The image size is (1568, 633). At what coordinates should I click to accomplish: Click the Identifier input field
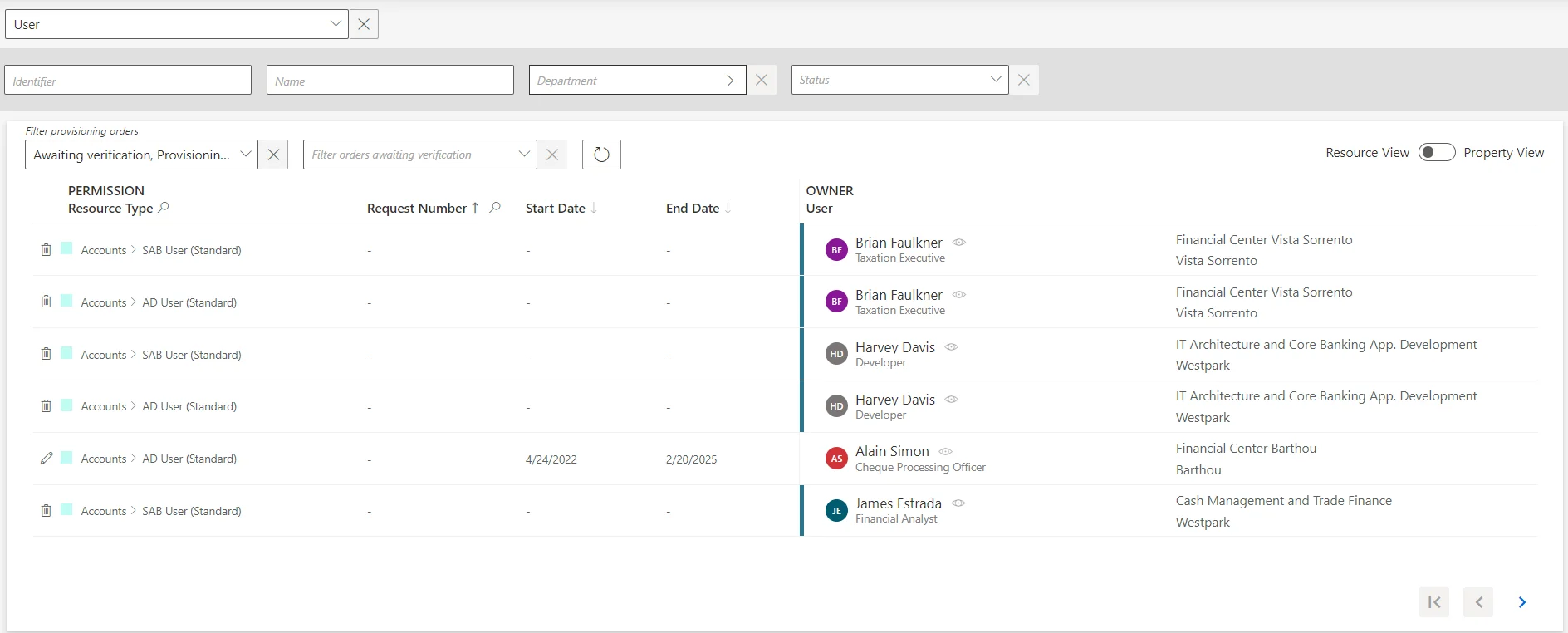pyautogui.click(x=128, y=80)
